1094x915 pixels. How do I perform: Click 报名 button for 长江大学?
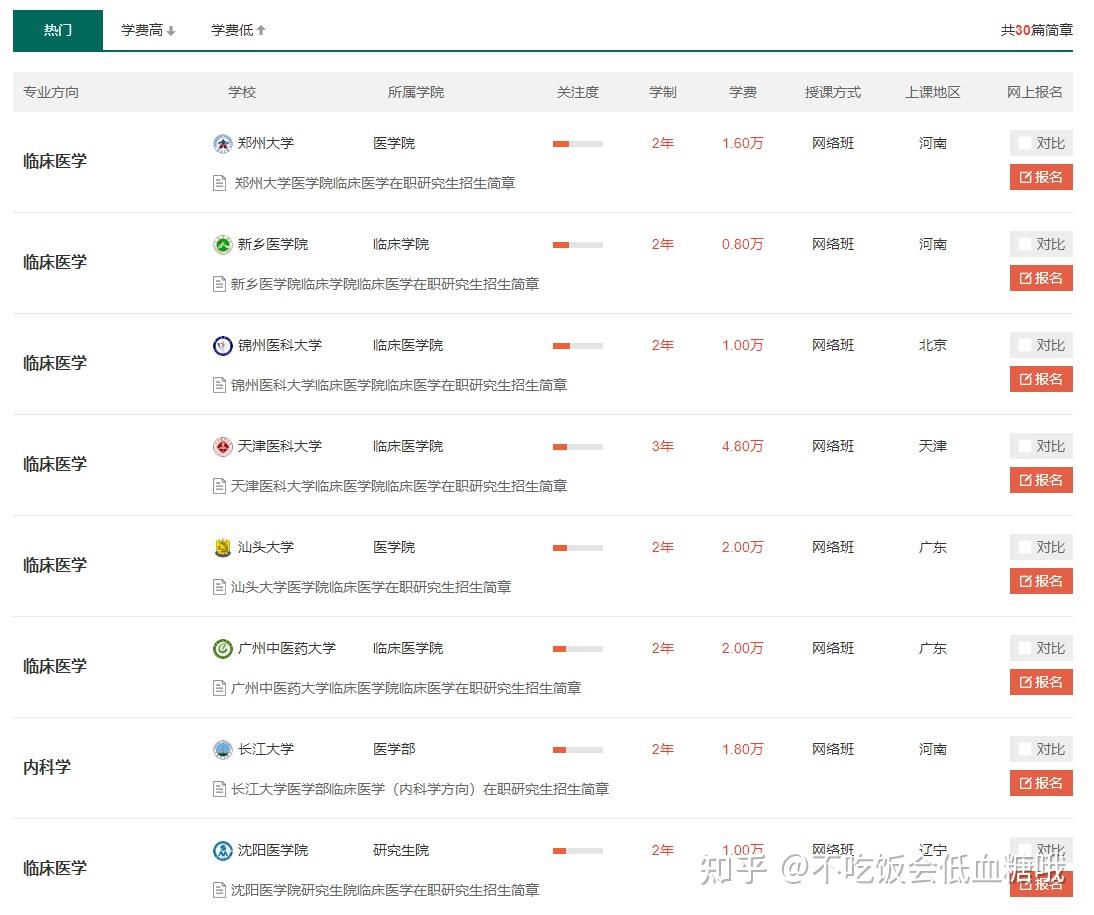[1041, 783]
